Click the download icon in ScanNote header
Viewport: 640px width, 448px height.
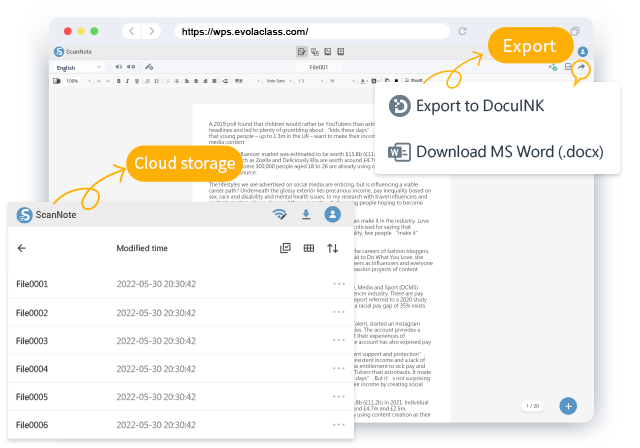click(306, 214)
